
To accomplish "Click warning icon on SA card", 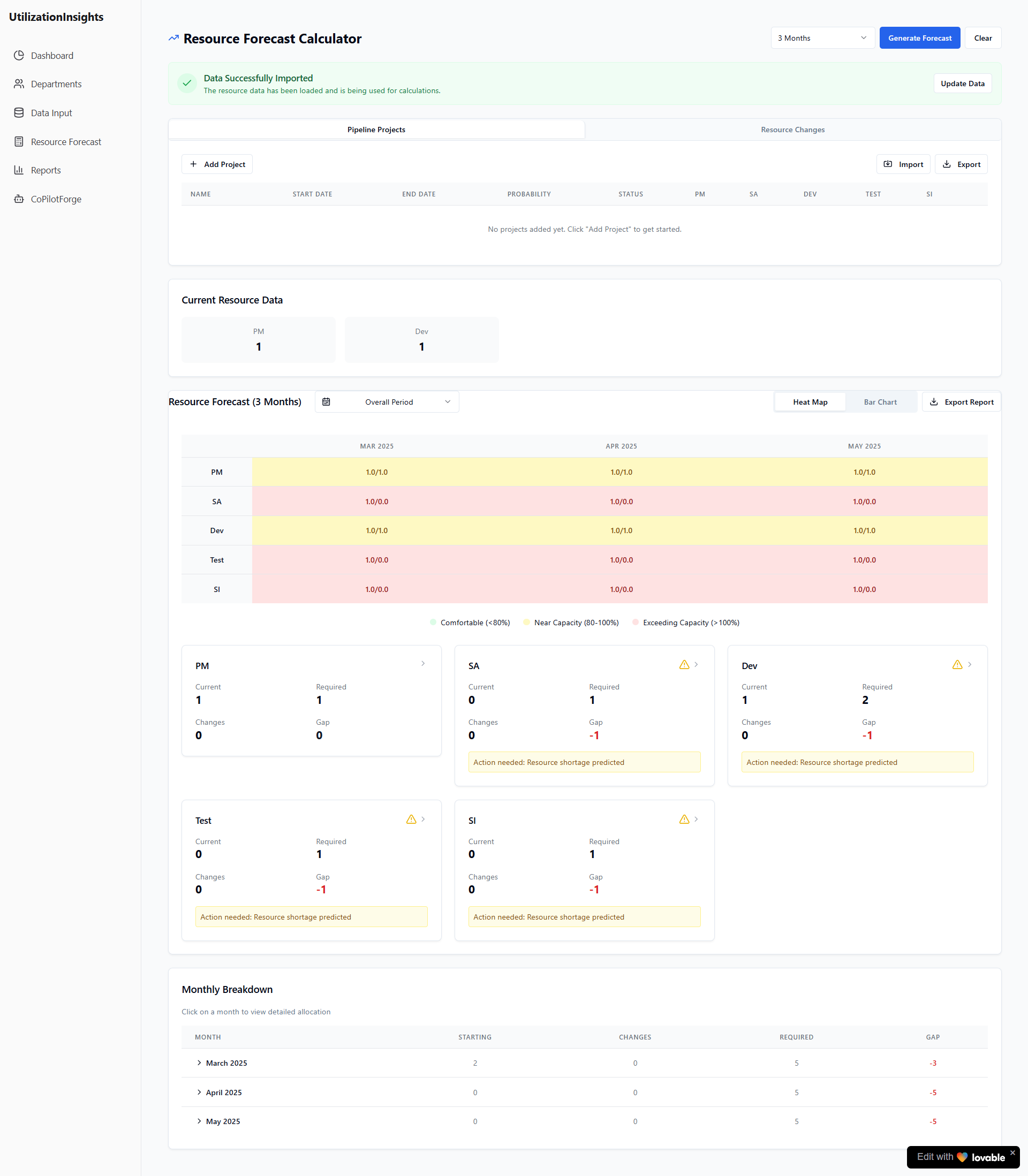I will tap(684, 665).
